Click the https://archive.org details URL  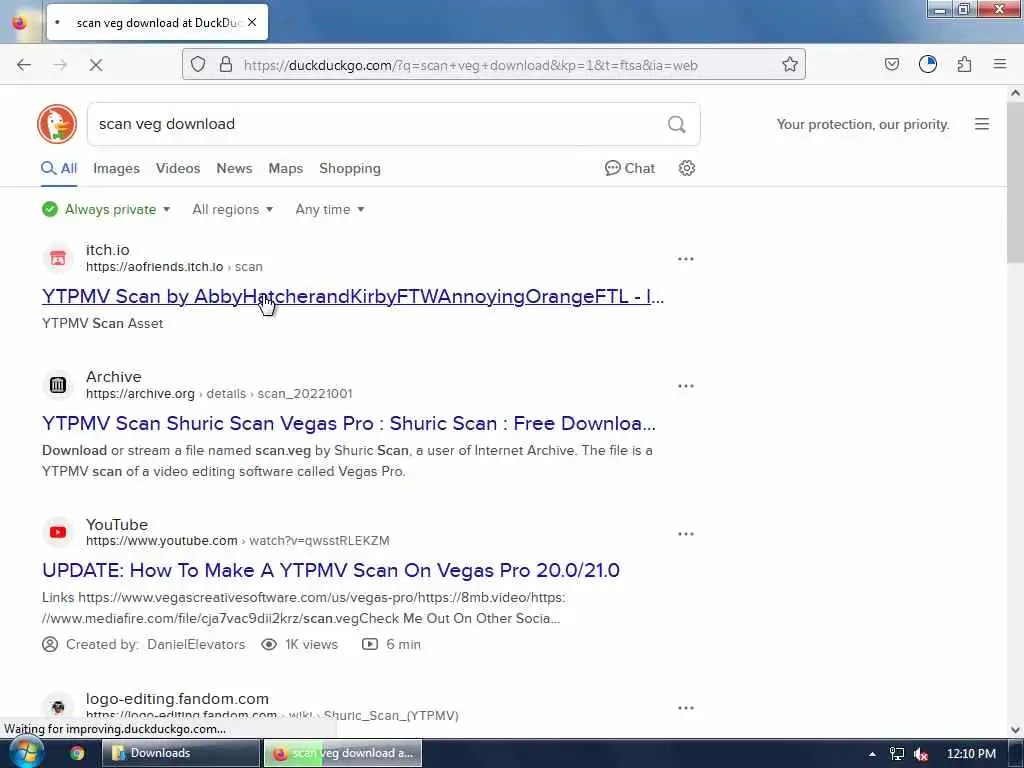coord(219,393)
